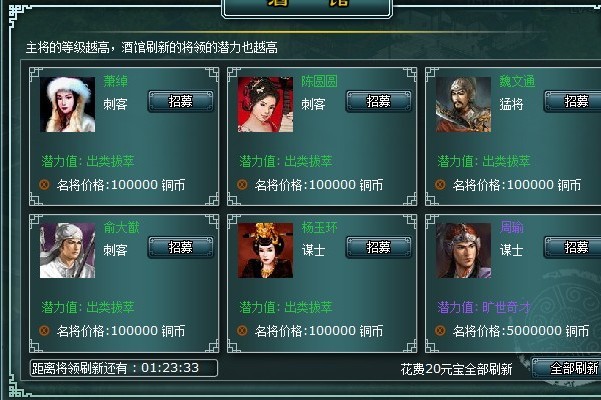Open 陈圆圆's portrait image
The width and height of the screenshot is (601, 400).
point(265,104)
